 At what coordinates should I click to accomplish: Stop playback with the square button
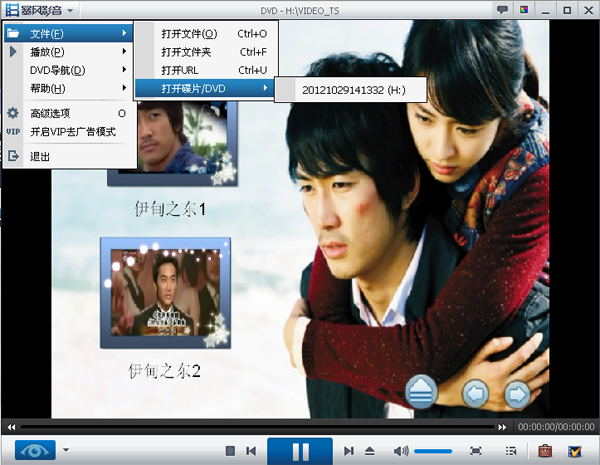point(230,451)
